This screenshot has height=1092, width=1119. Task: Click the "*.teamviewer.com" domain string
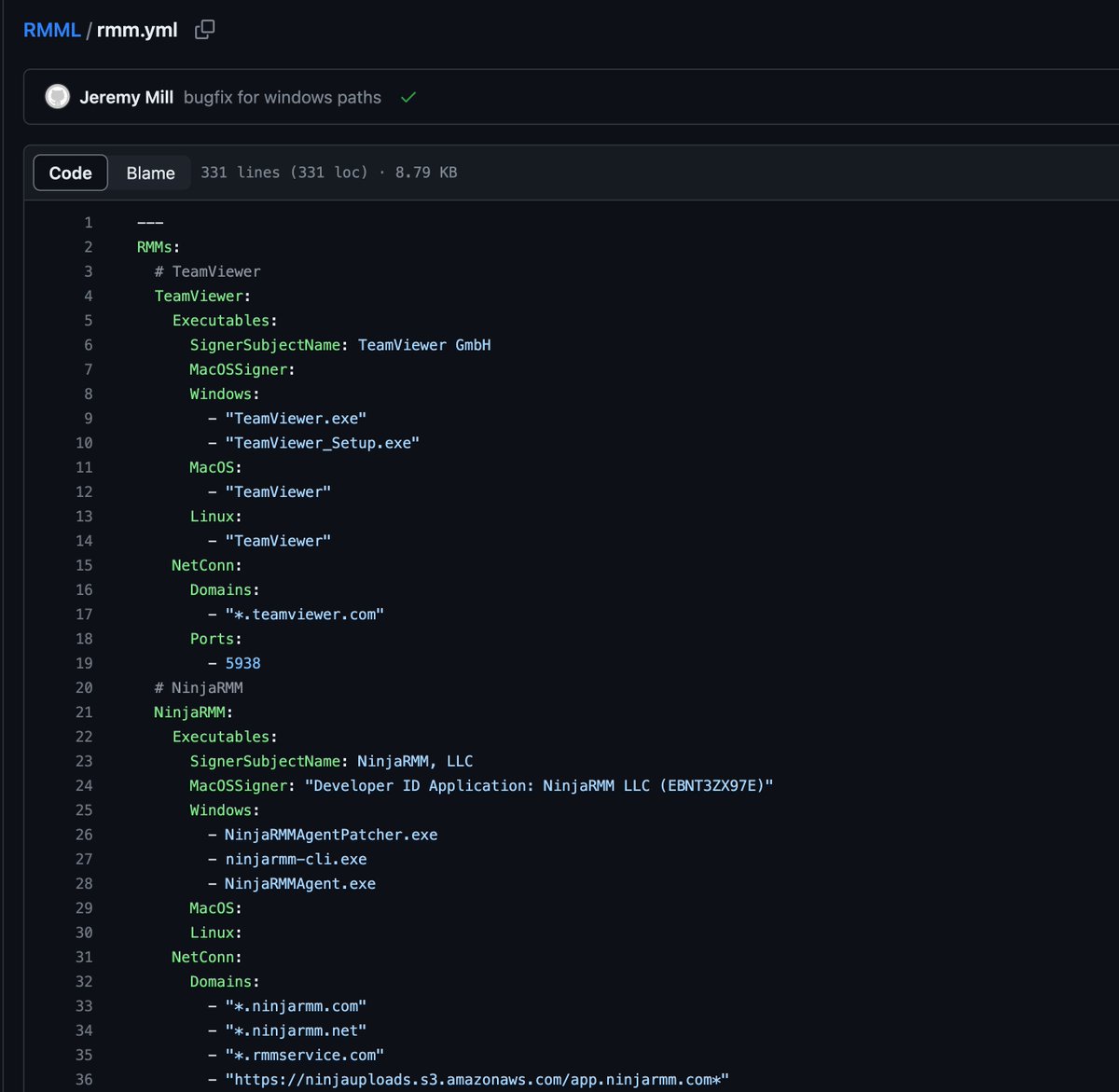point(305,614)
